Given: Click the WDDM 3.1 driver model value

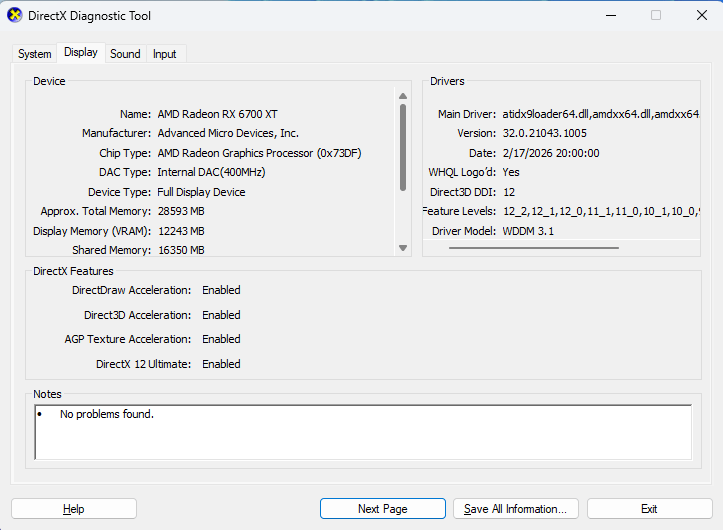Looking at the screenshot, I should point(528,231).
